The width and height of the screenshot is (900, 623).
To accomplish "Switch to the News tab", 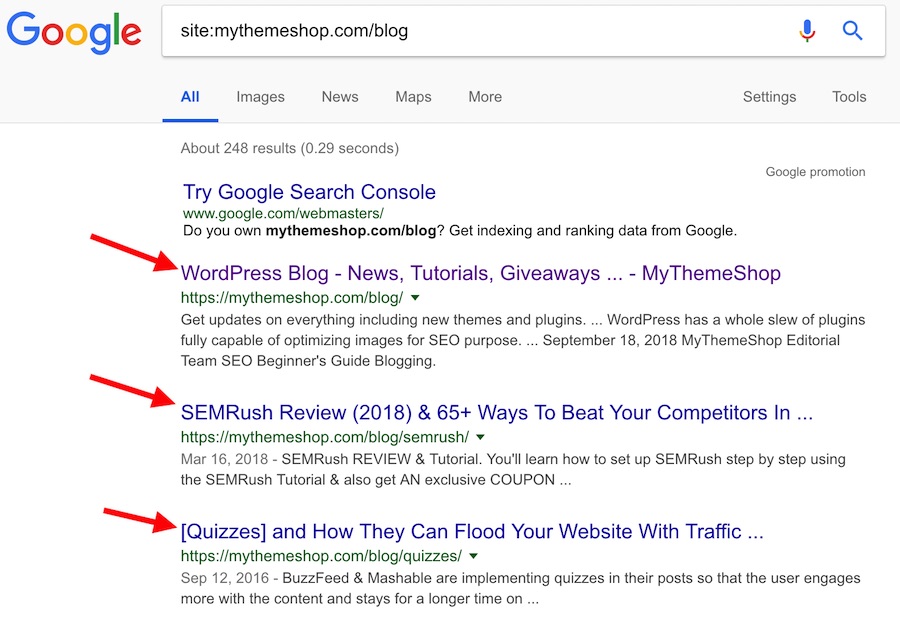I will pos(340,97).
